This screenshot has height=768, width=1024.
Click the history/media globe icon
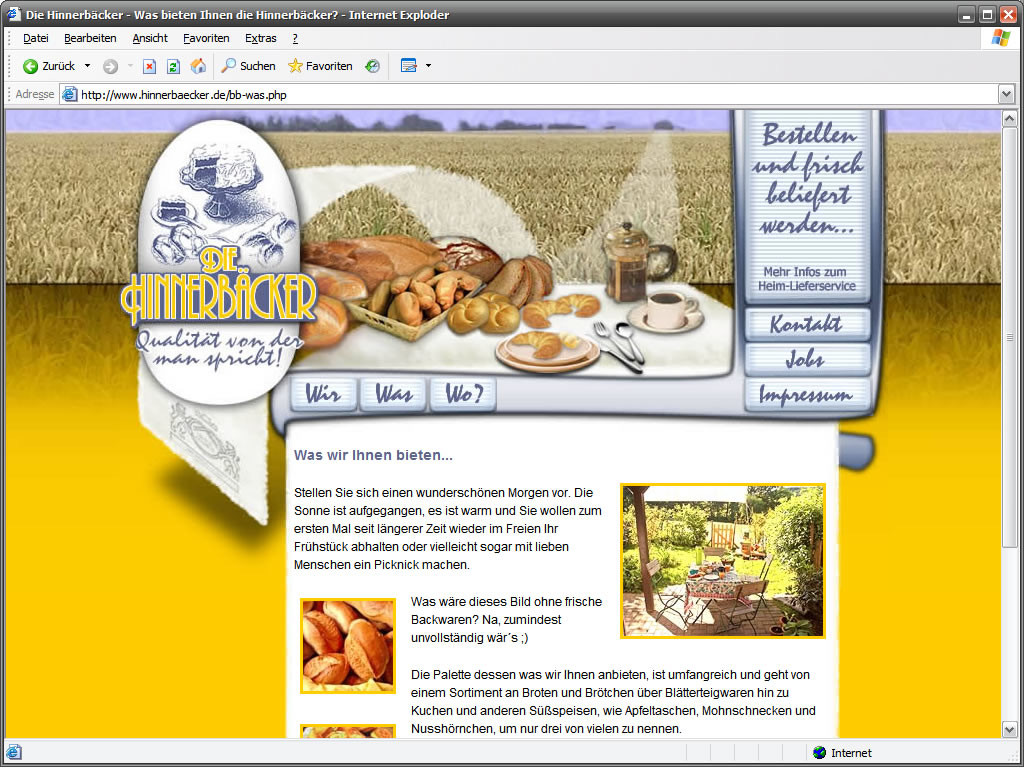372,66
